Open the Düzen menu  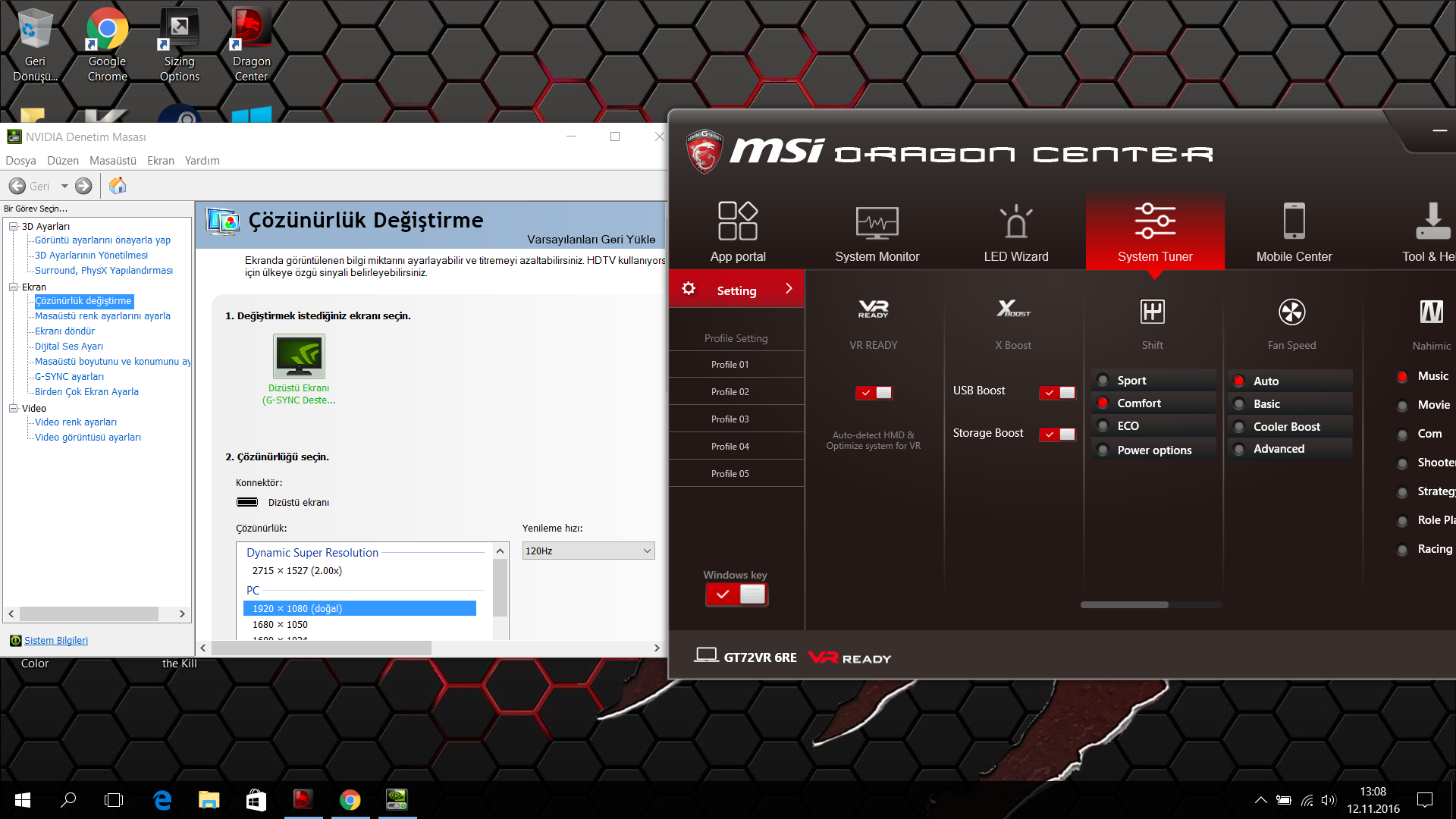click(63, 161)
